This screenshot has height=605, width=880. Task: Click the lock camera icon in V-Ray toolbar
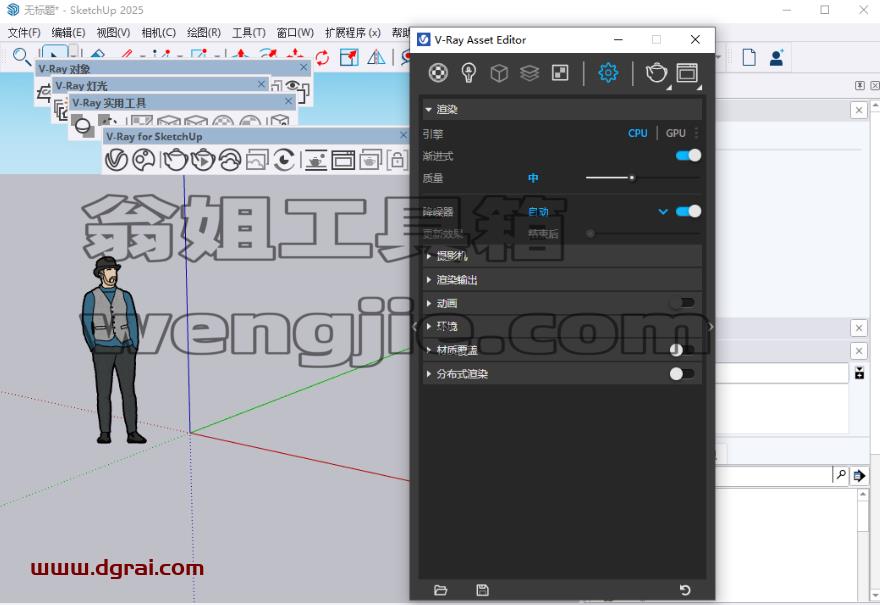click(x=397, y=160)
